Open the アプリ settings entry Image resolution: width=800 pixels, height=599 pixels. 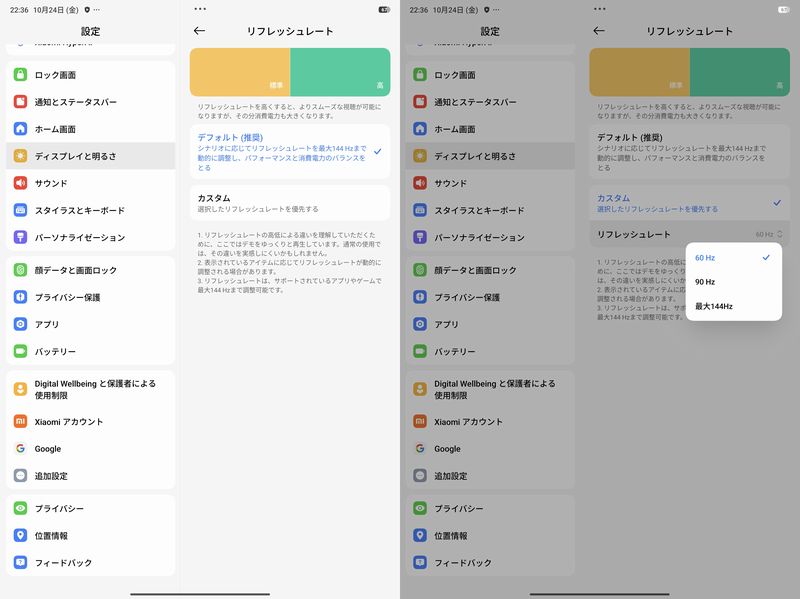[x=60, y=322]
